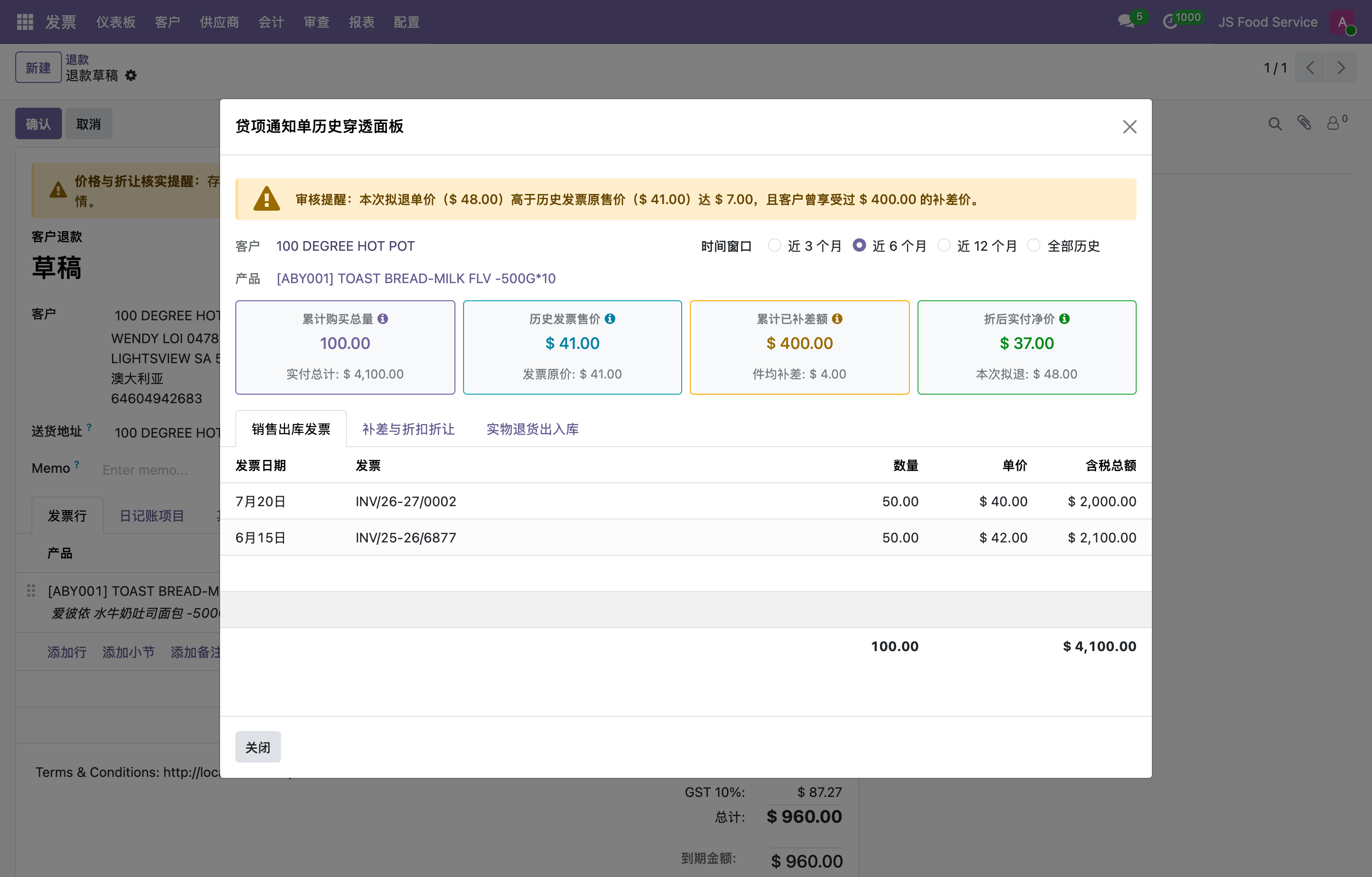Click the 关闭 button in dialog

coord(258,747)
